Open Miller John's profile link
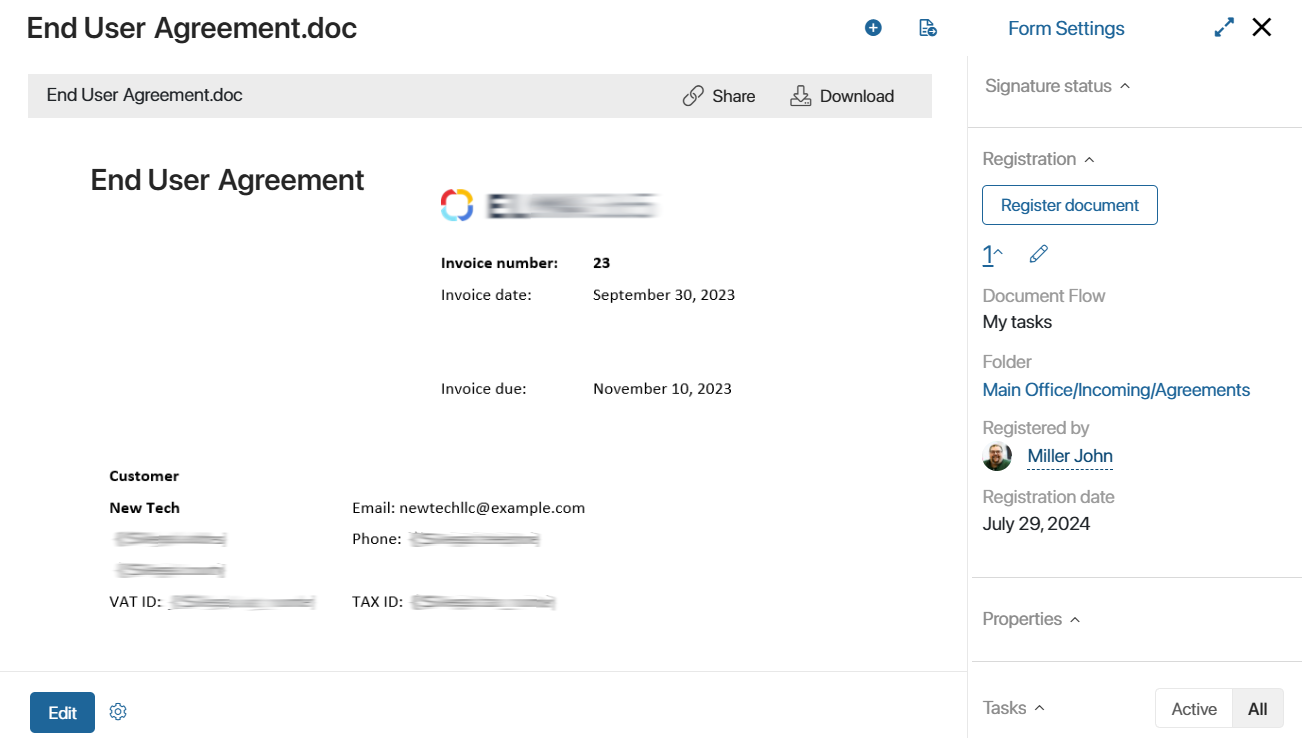 coord(1070,456)
